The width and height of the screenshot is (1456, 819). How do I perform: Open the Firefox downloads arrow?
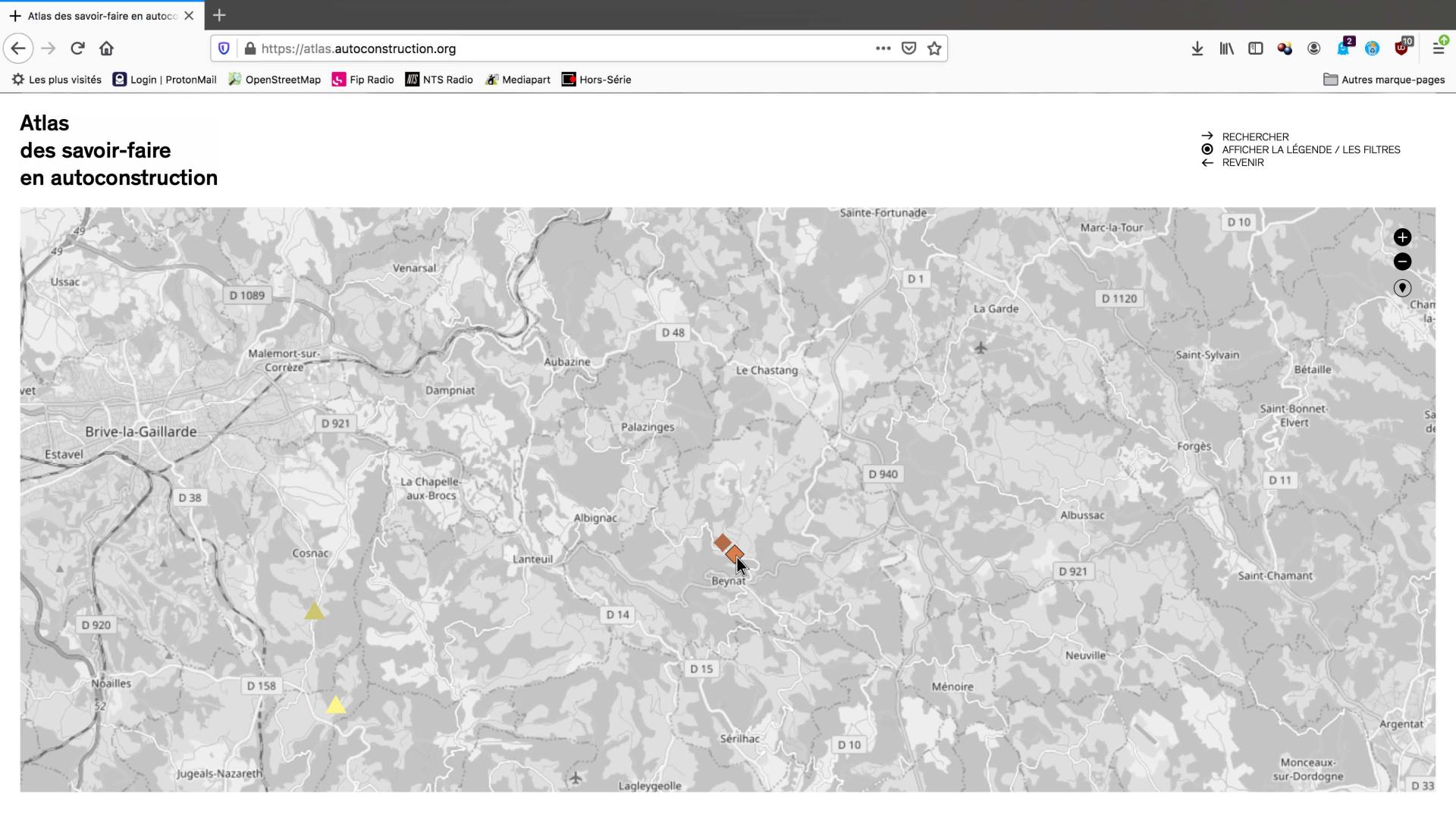coord(1197,49)
